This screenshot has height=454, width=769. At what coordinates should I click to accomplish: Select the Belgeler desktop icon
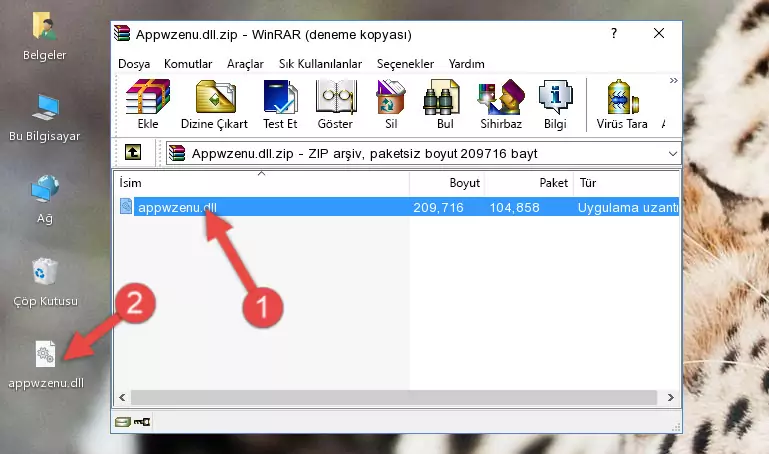click(x=45, y=37)
